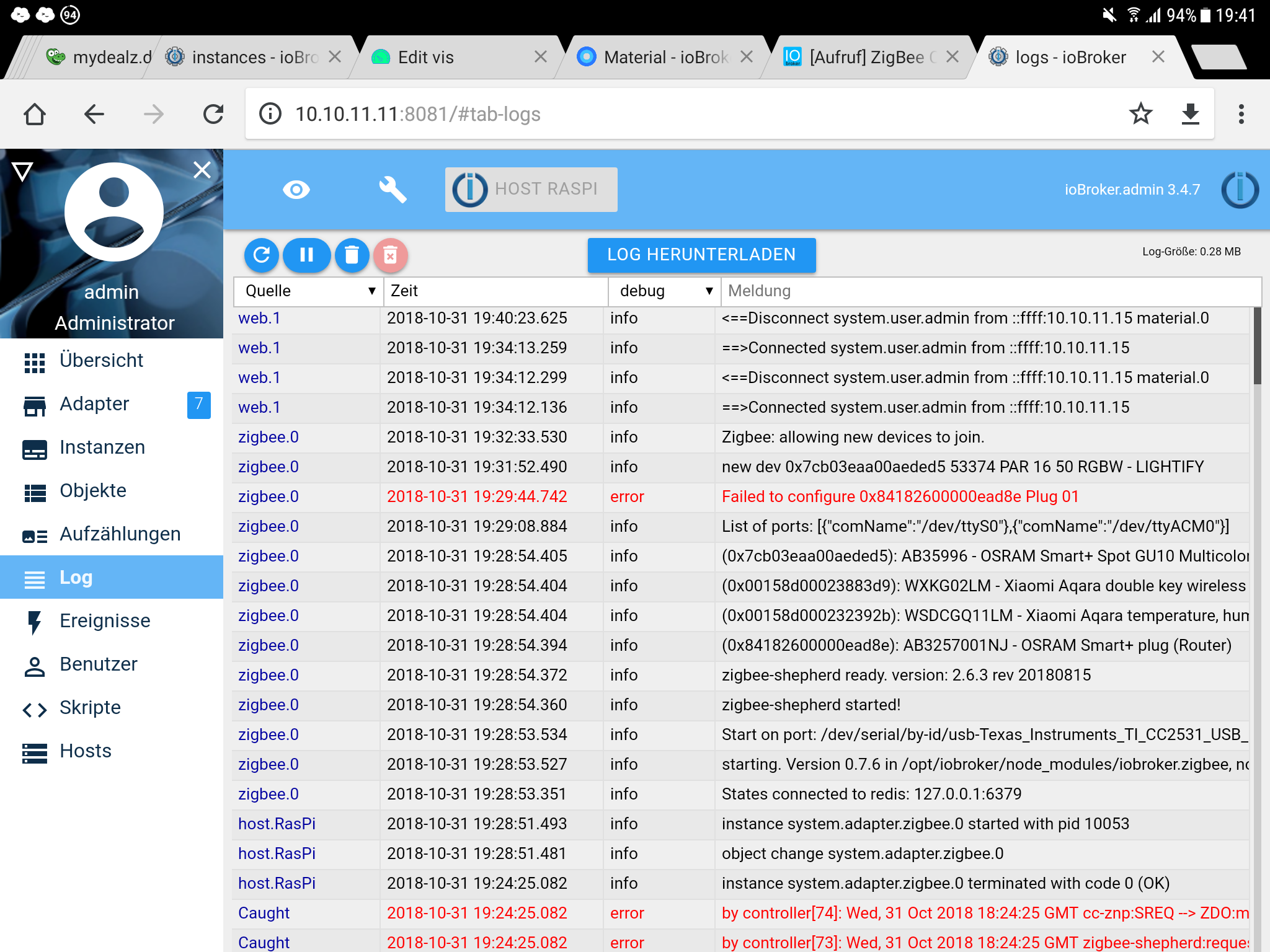The height and width of the screenshot is (952, 1270).
Task: Click the blue trash clear-list icon
Action: [352, 255]
